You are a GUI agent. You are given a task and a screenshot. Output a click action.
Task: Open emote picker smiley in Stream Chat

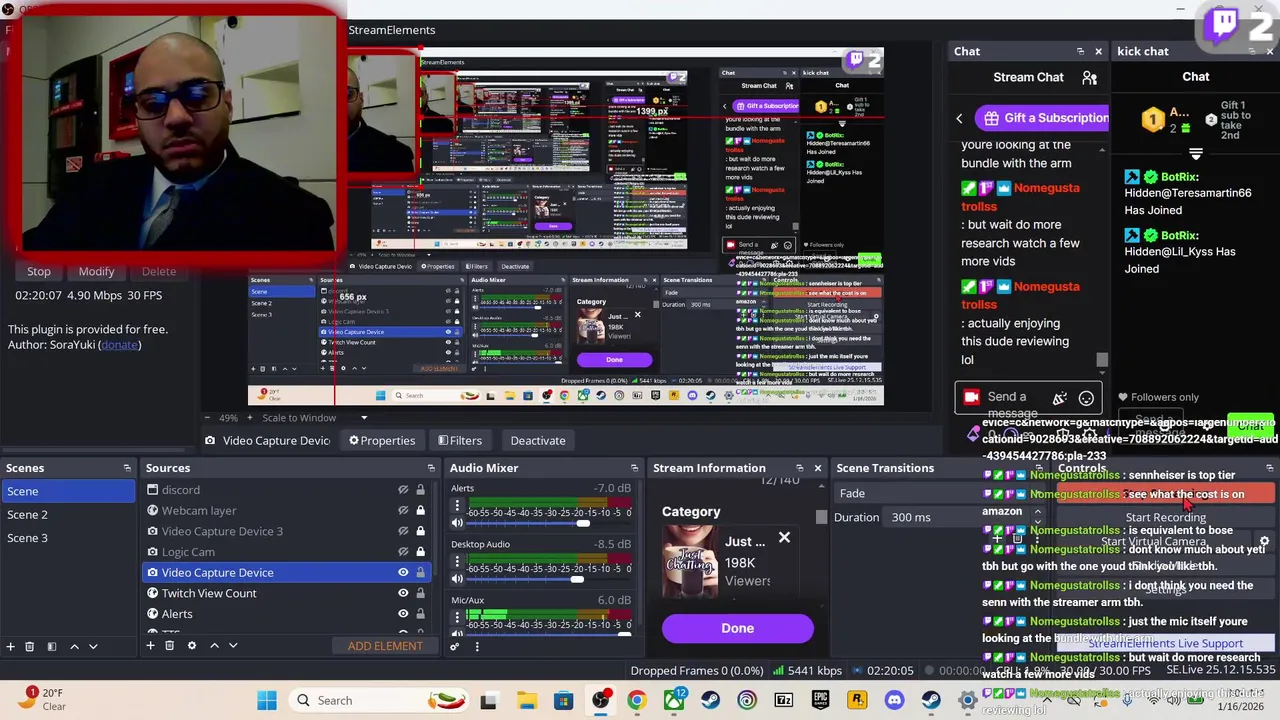(x=1086, y=398)
